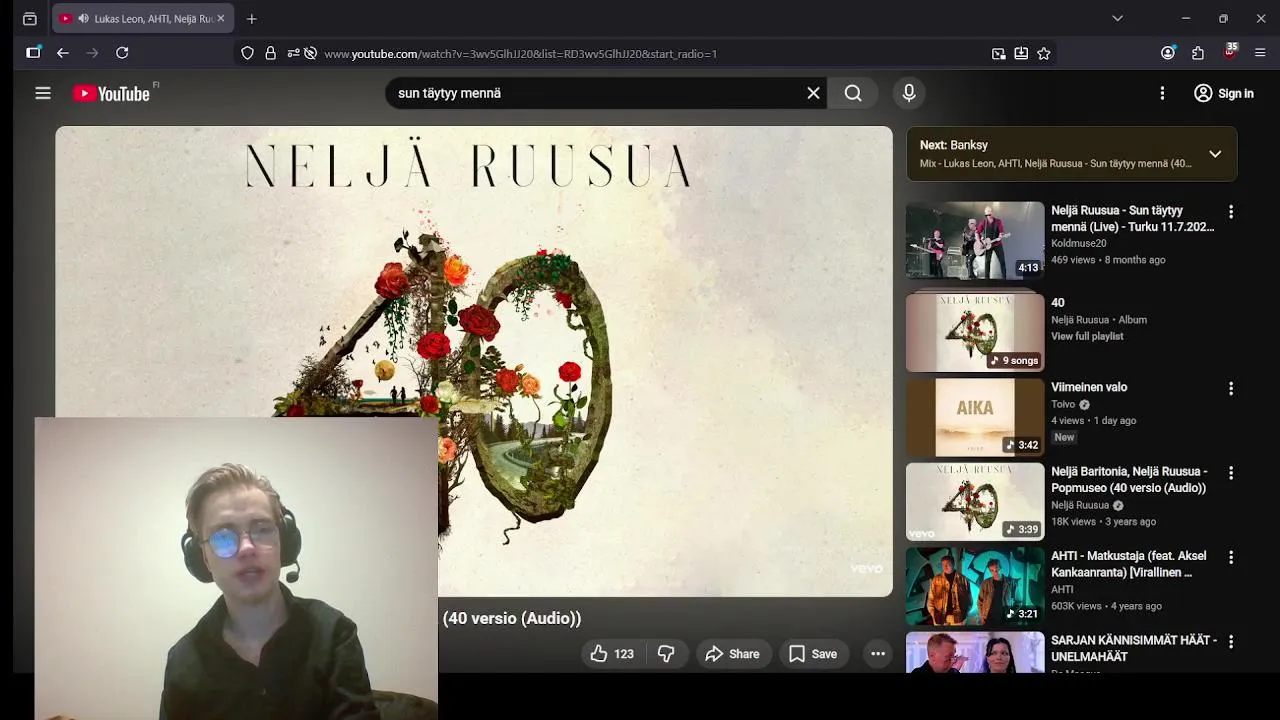1280x720 pixels.
Task: Open the browser application hamburger menu
Action: 1260,53
